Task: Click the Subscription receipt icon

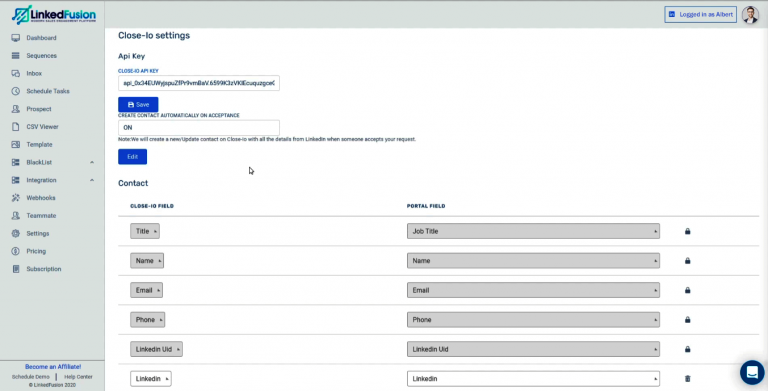Action: pyautogui.click(x=16, y=269)
